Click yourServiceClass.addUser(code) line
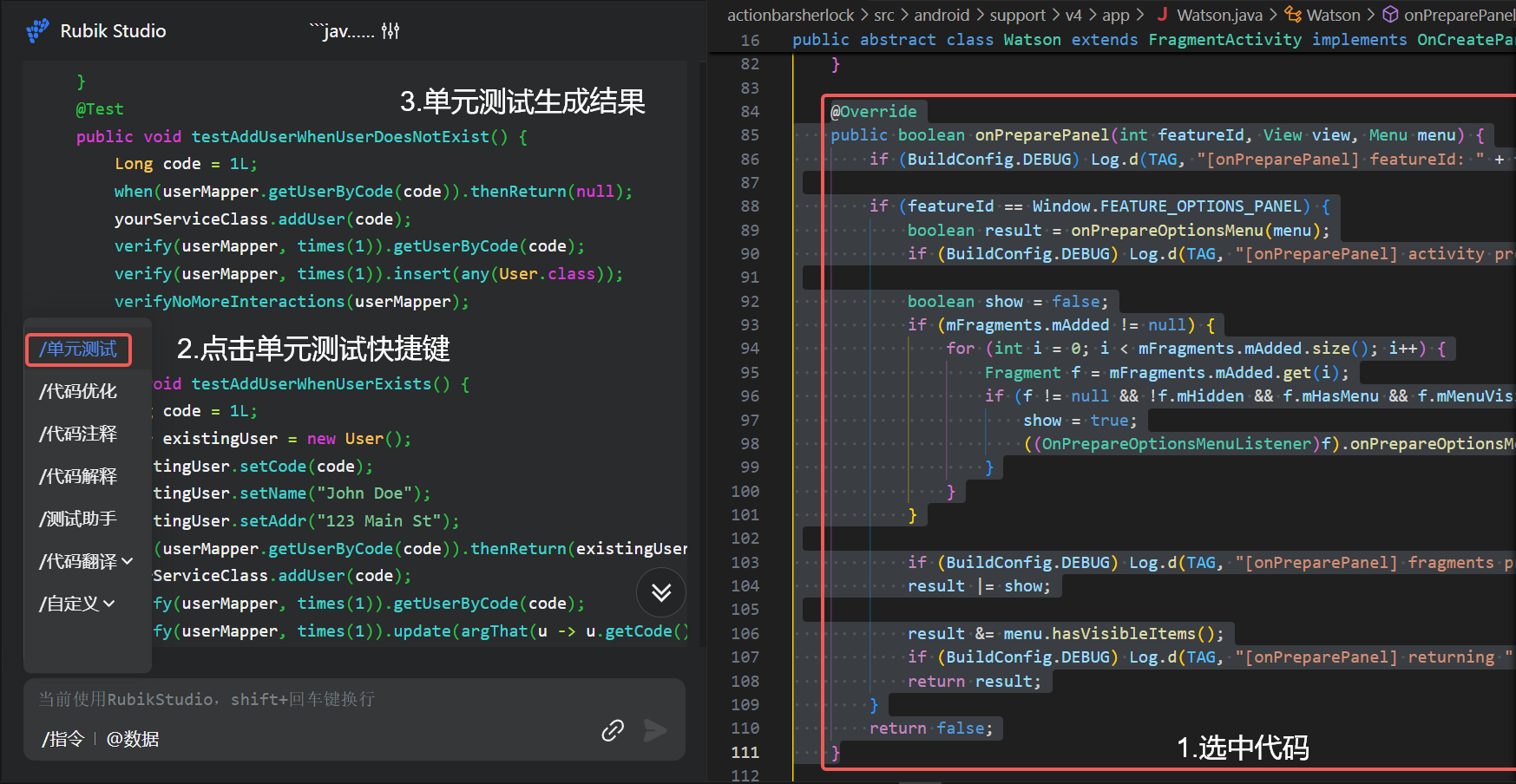Screen dimensions: 1516x784 pyautogui.click(x=263, y=219)
